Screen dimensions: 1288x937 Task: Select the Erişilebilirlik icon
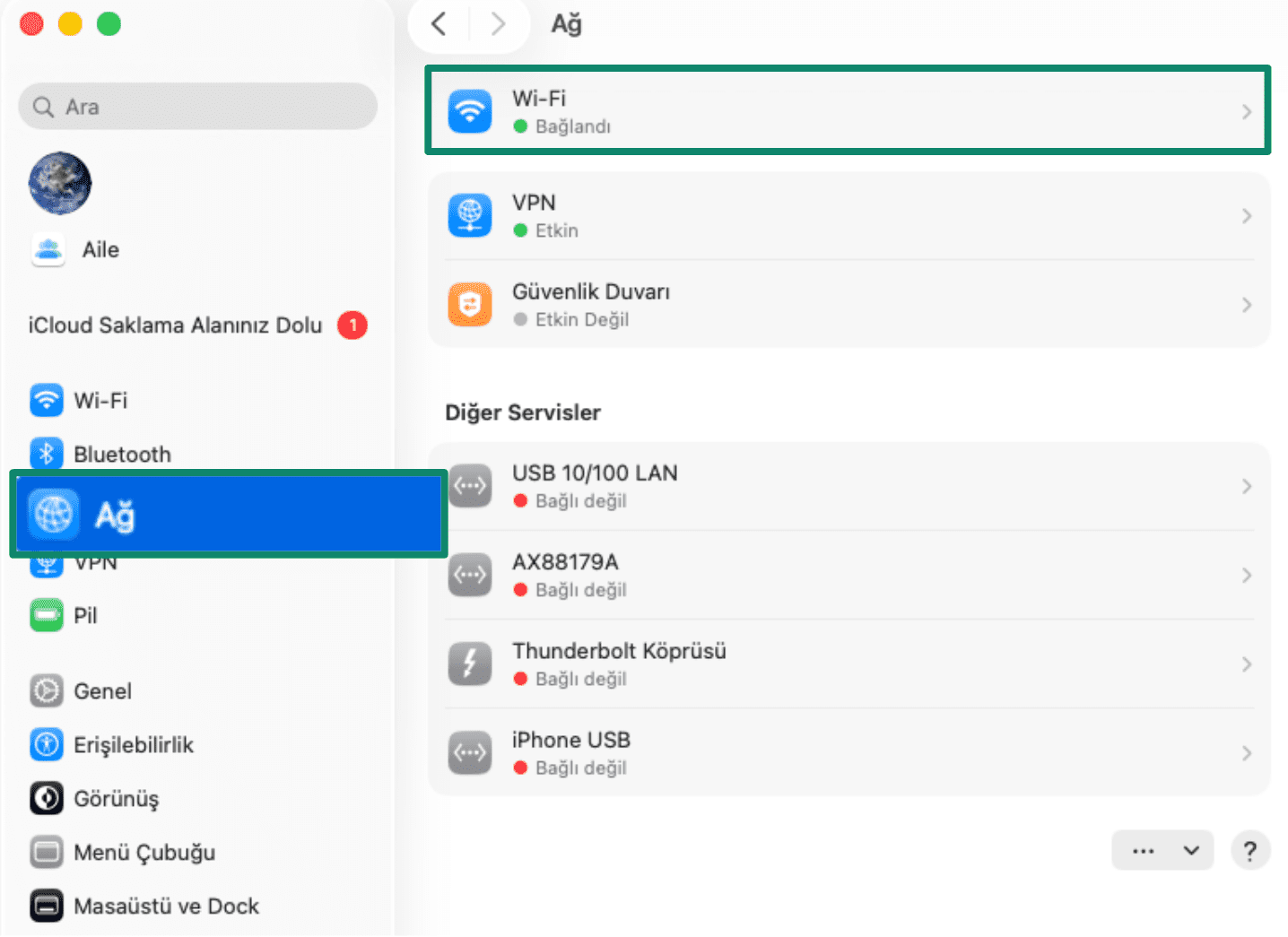click(x=46, y=744)
